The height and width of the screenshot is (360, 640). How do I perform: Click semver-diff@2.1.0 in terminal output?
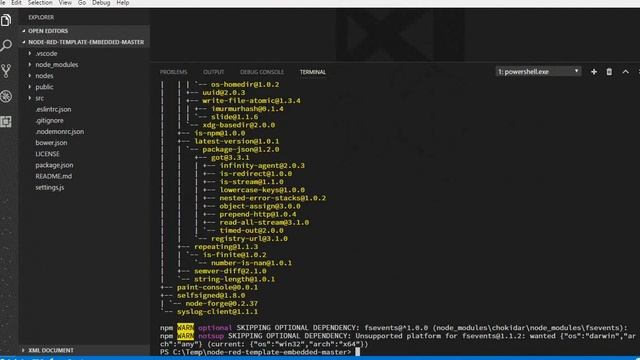(x=230, y=271)
